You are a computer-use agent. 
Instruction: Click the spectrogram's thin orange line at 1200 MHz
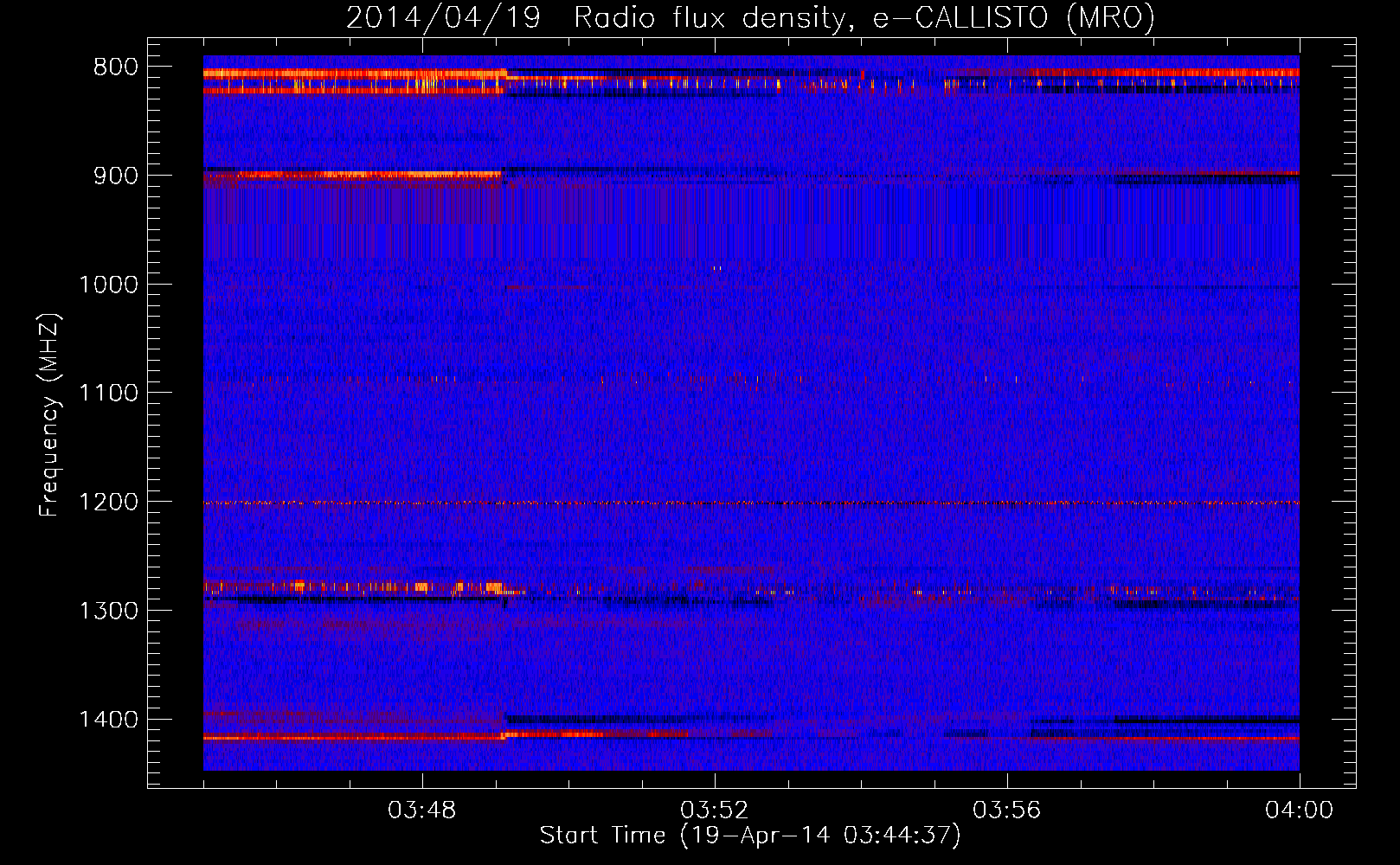click(751, 503)
